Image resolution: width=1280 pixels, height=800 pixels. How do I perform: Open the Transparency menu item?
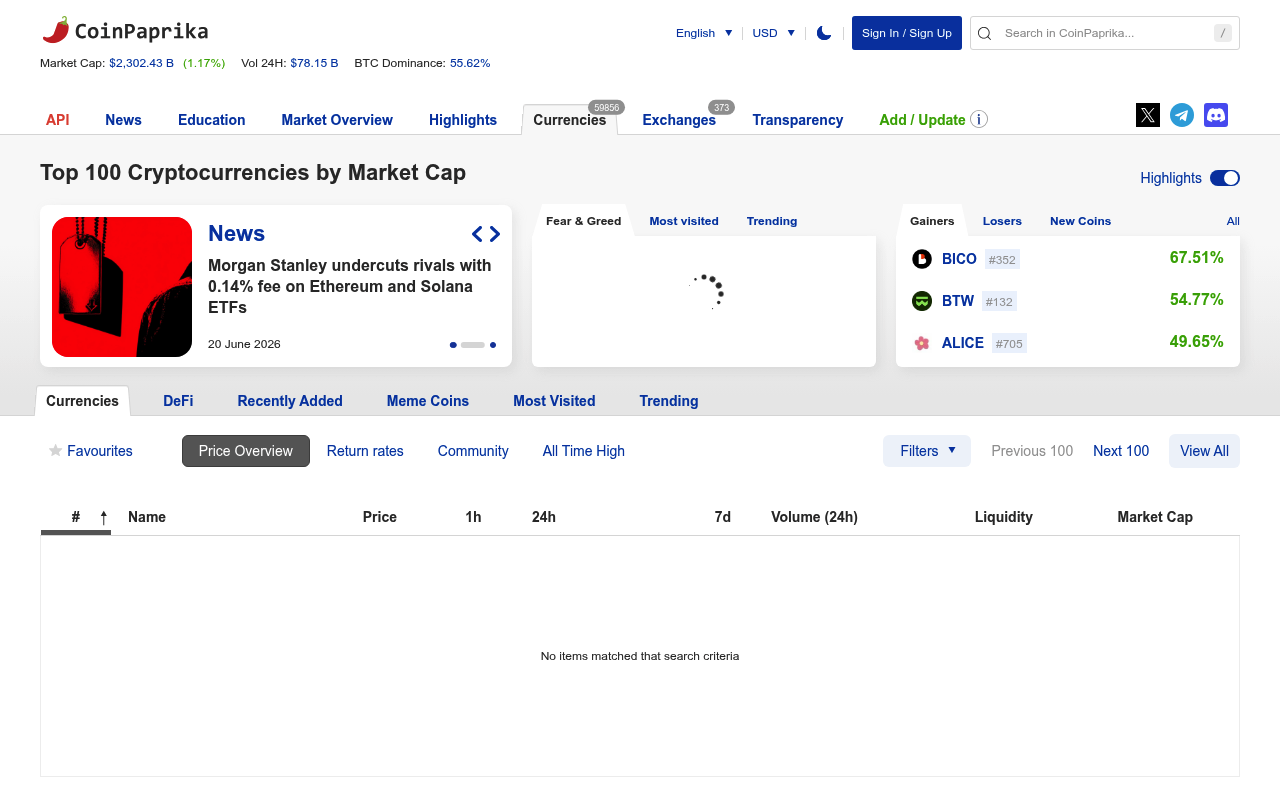[x=798, y=120]
